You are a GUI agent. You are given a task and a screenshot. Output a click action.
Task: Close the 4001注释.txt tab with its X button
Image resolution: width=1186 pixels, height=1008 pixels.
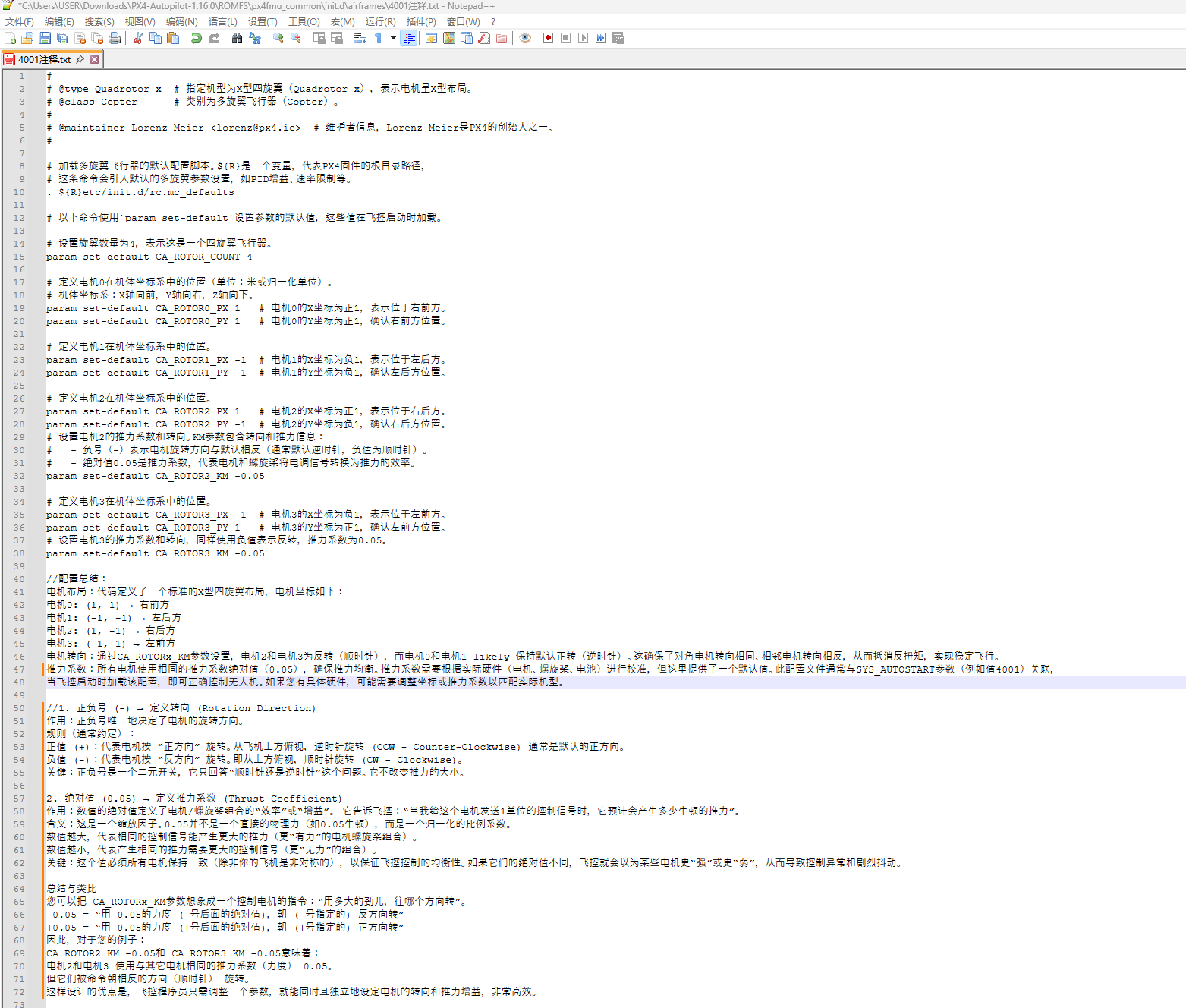(95, 59)
